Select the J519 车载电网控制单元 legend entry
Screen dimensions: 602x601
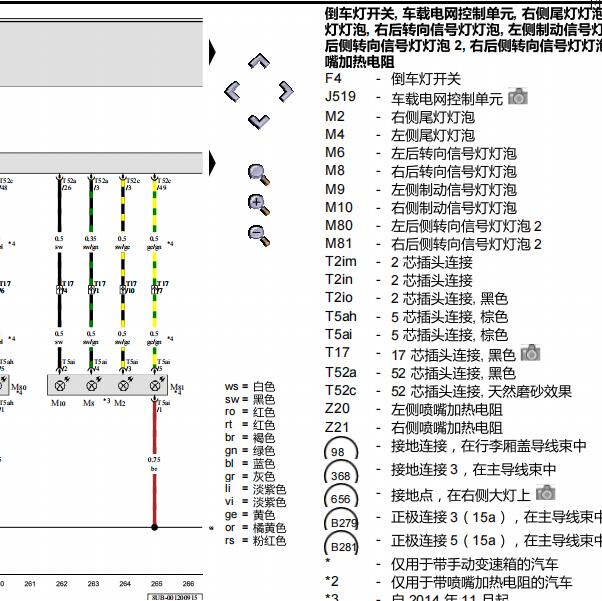point(413,97)
